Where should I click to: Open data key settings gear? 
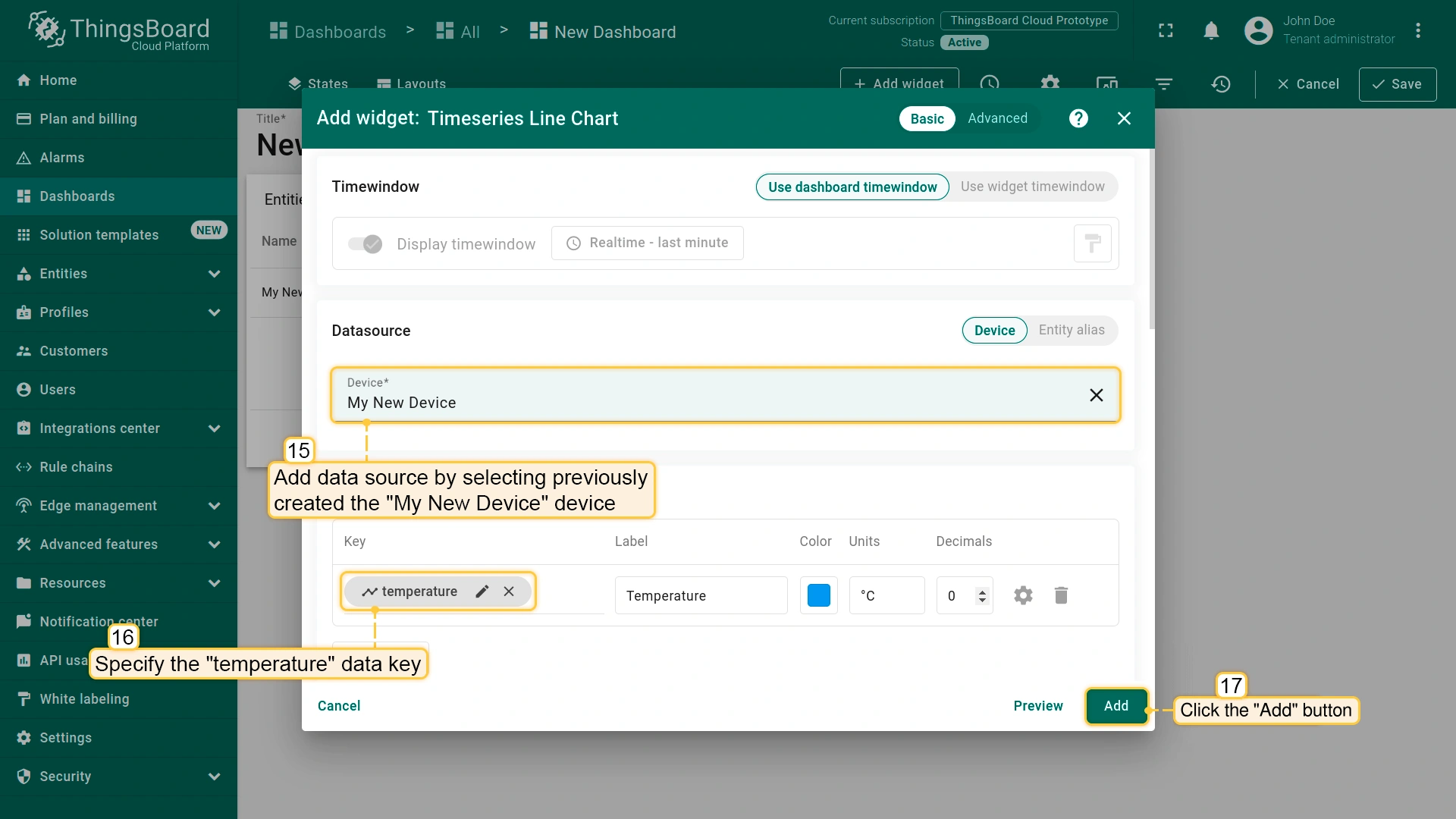click(1023, 595)
